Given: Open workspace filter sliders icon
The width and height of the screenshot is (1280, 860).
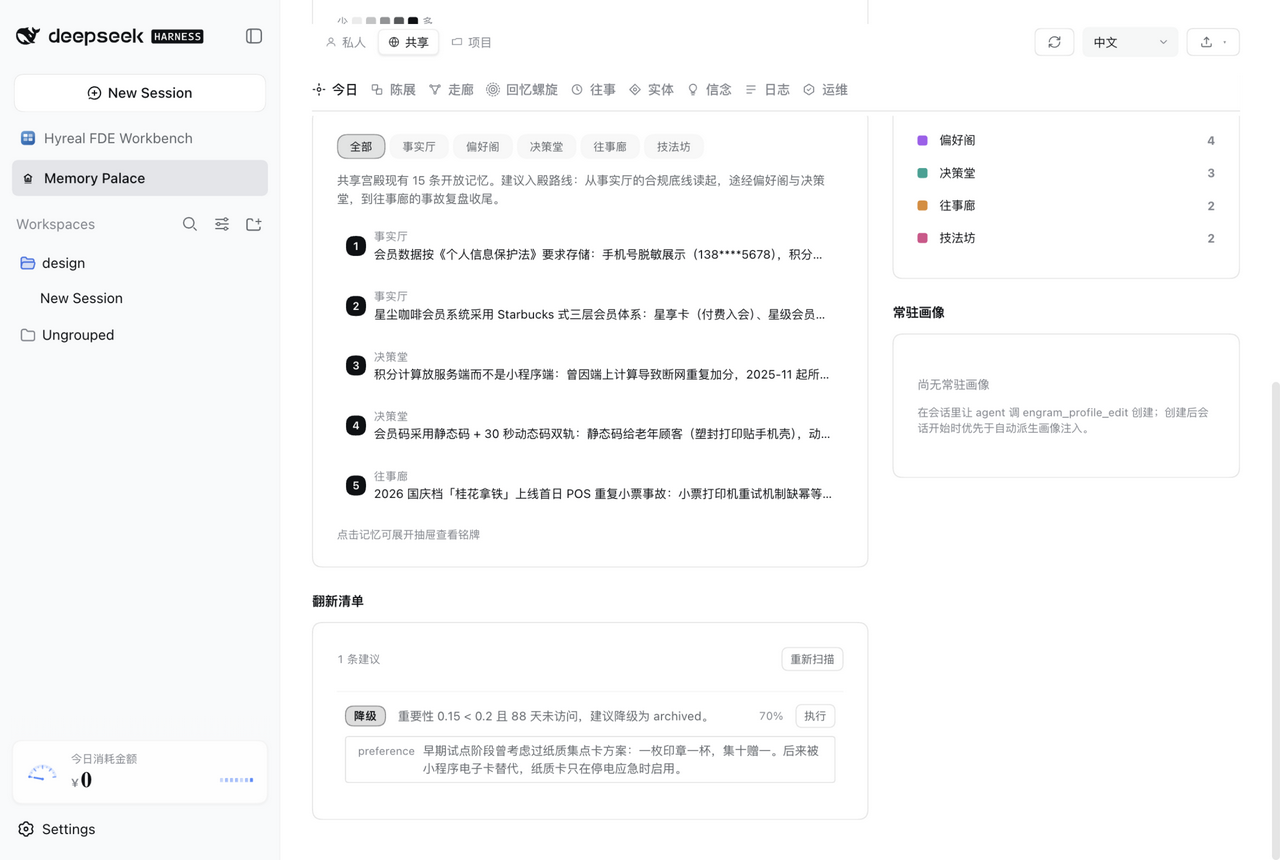Looking at the screenshot, I should coord(222,224).
